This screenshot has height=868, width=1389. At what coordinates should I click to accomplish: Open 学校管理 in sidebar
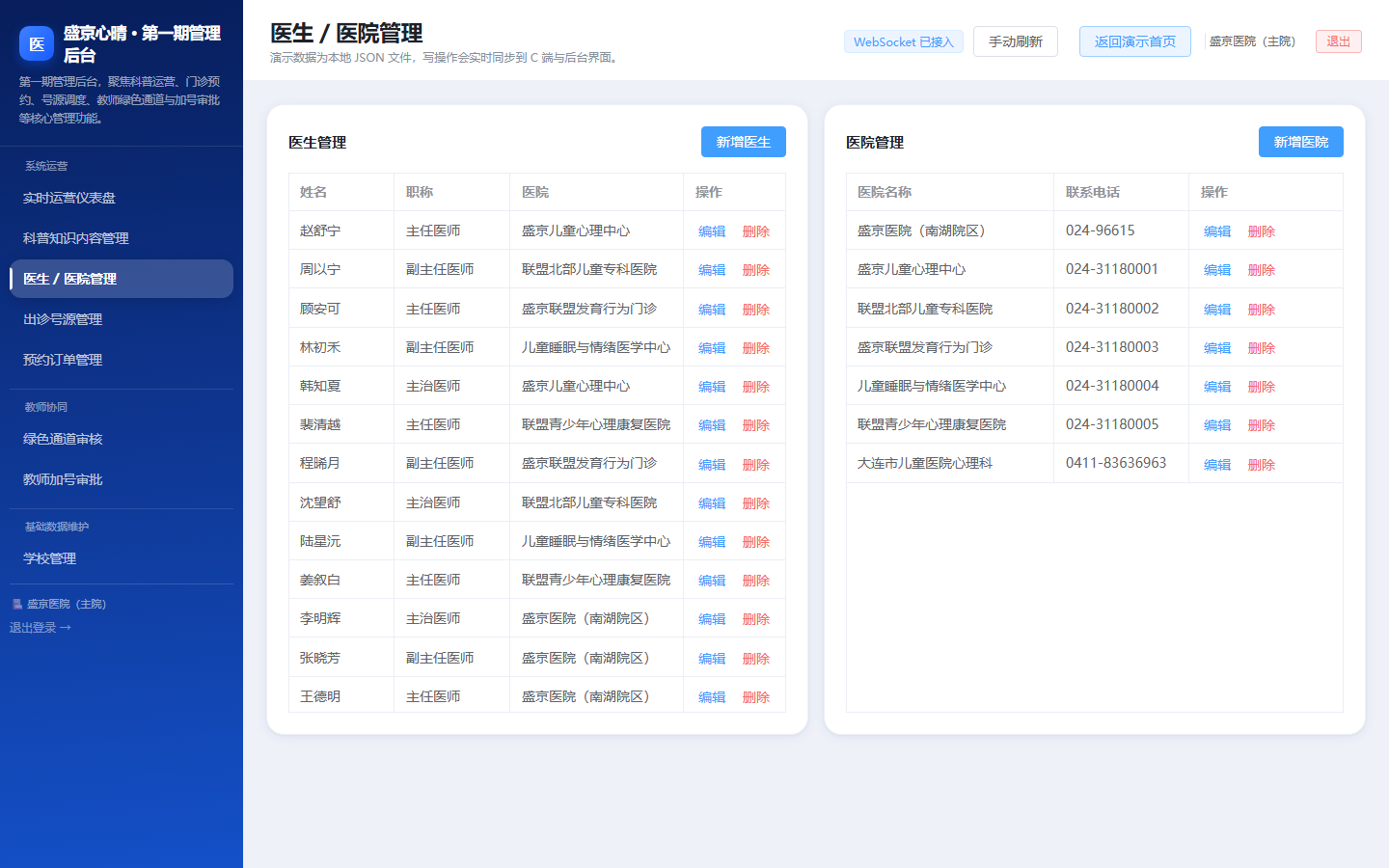coord(122,558)
